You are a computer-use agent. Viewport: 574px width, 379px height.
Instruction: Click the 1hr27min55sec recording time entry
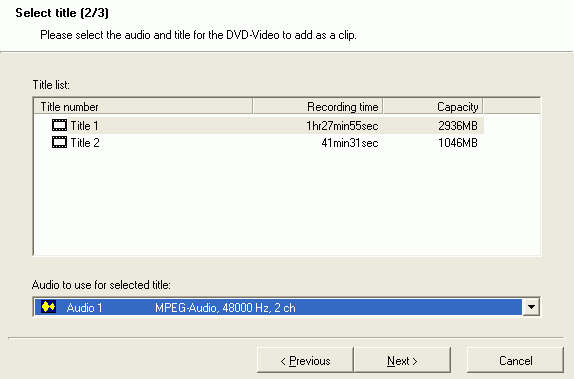[342, 126]
